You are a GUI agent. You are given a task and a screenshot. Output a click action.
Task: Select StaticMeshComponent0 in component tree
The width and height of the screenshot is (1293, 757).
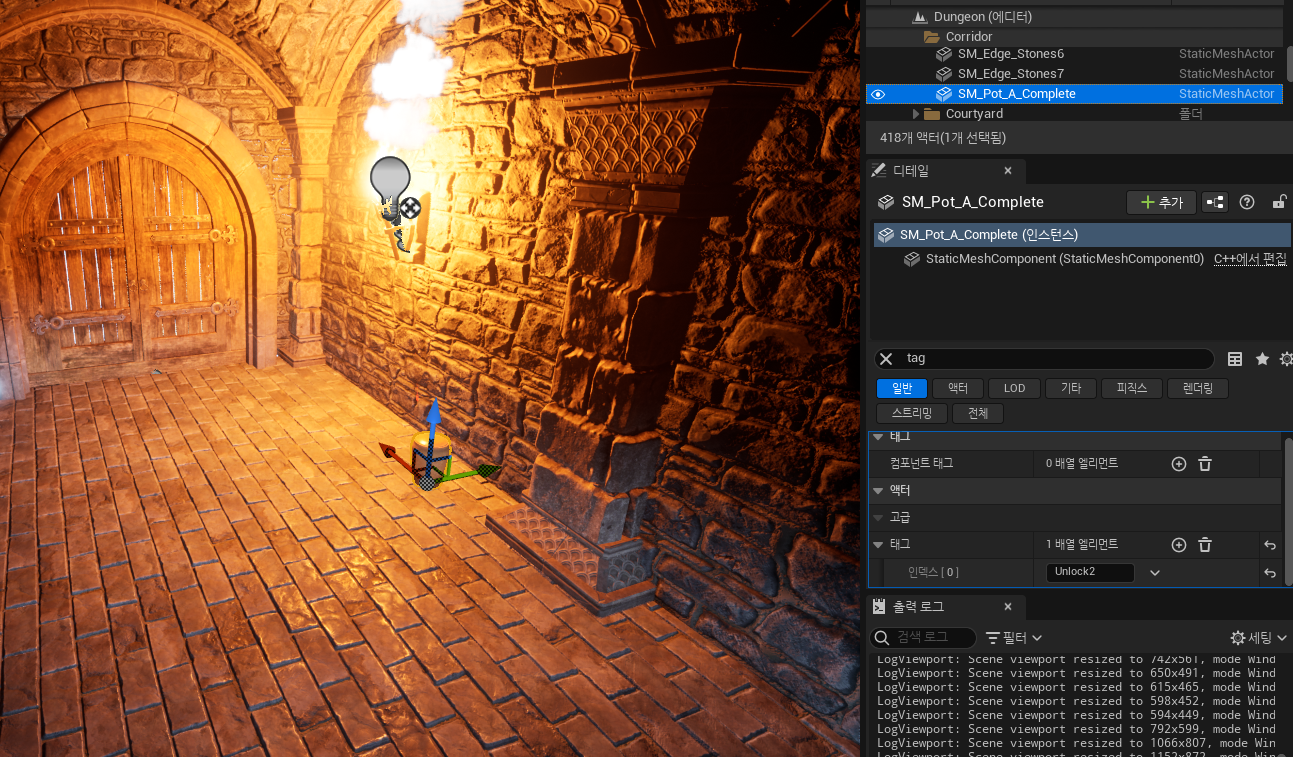[x=1065, y=259]
